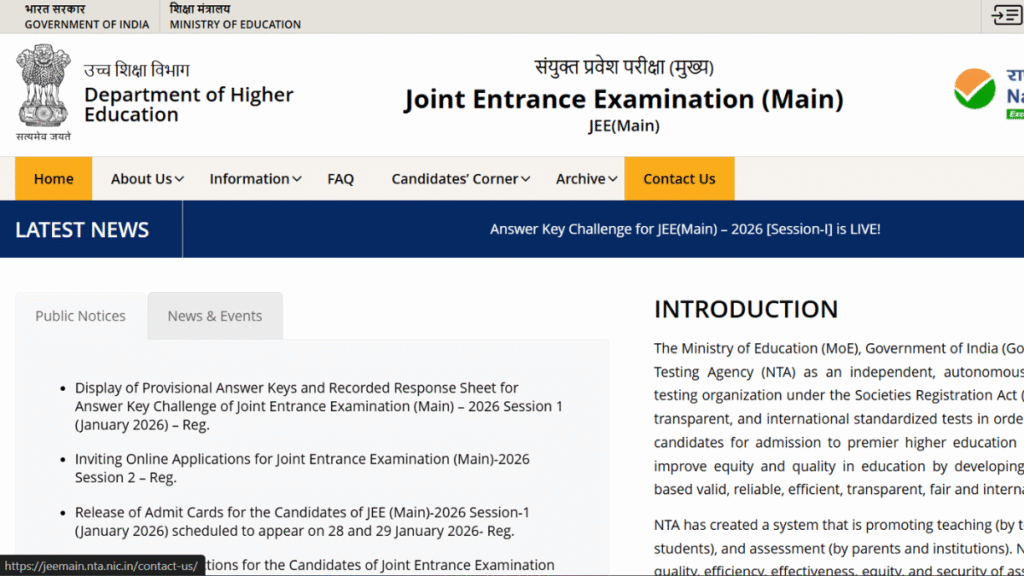Open the Candidates' Corner dropdown
The width and height of the screenshot is (1024, 576).
(x=461, y=179)
